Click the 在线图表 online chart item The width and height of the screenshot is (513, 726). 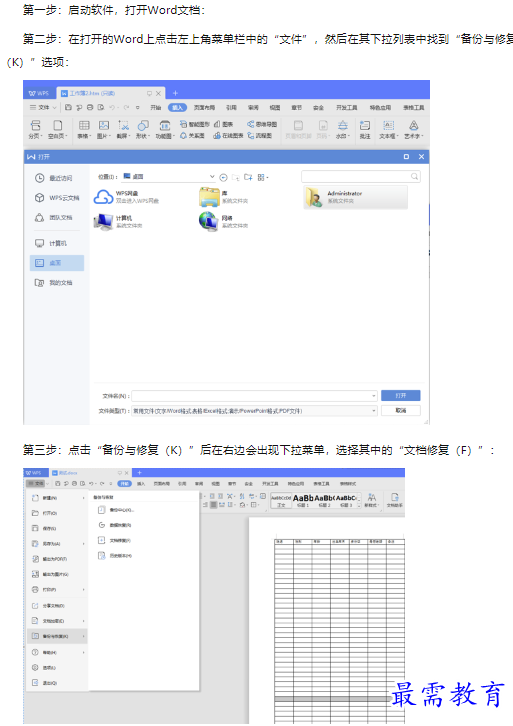click(228, 136)
